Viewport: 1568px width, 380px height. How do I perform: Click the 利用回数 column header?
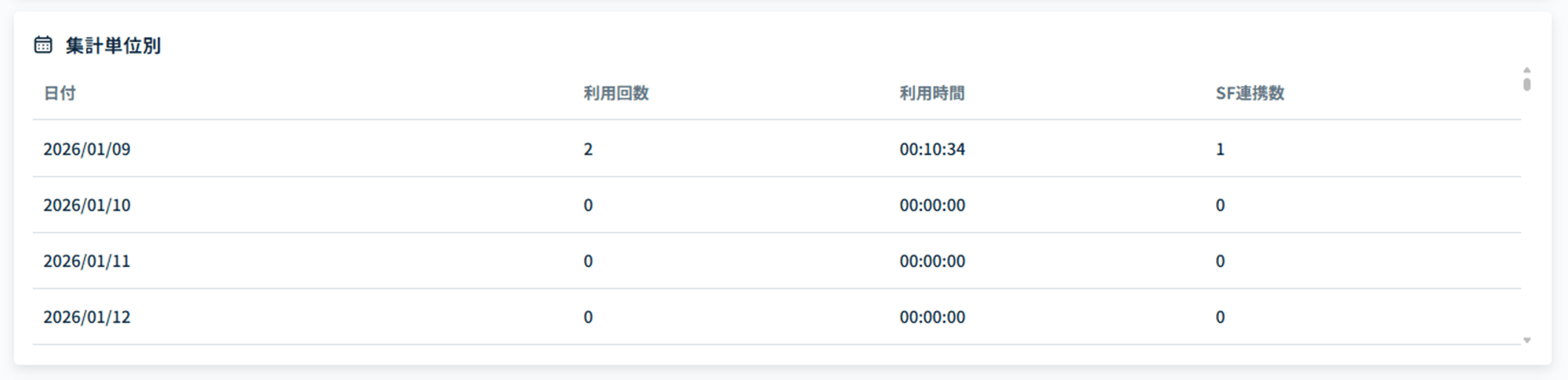pos(615,93)
